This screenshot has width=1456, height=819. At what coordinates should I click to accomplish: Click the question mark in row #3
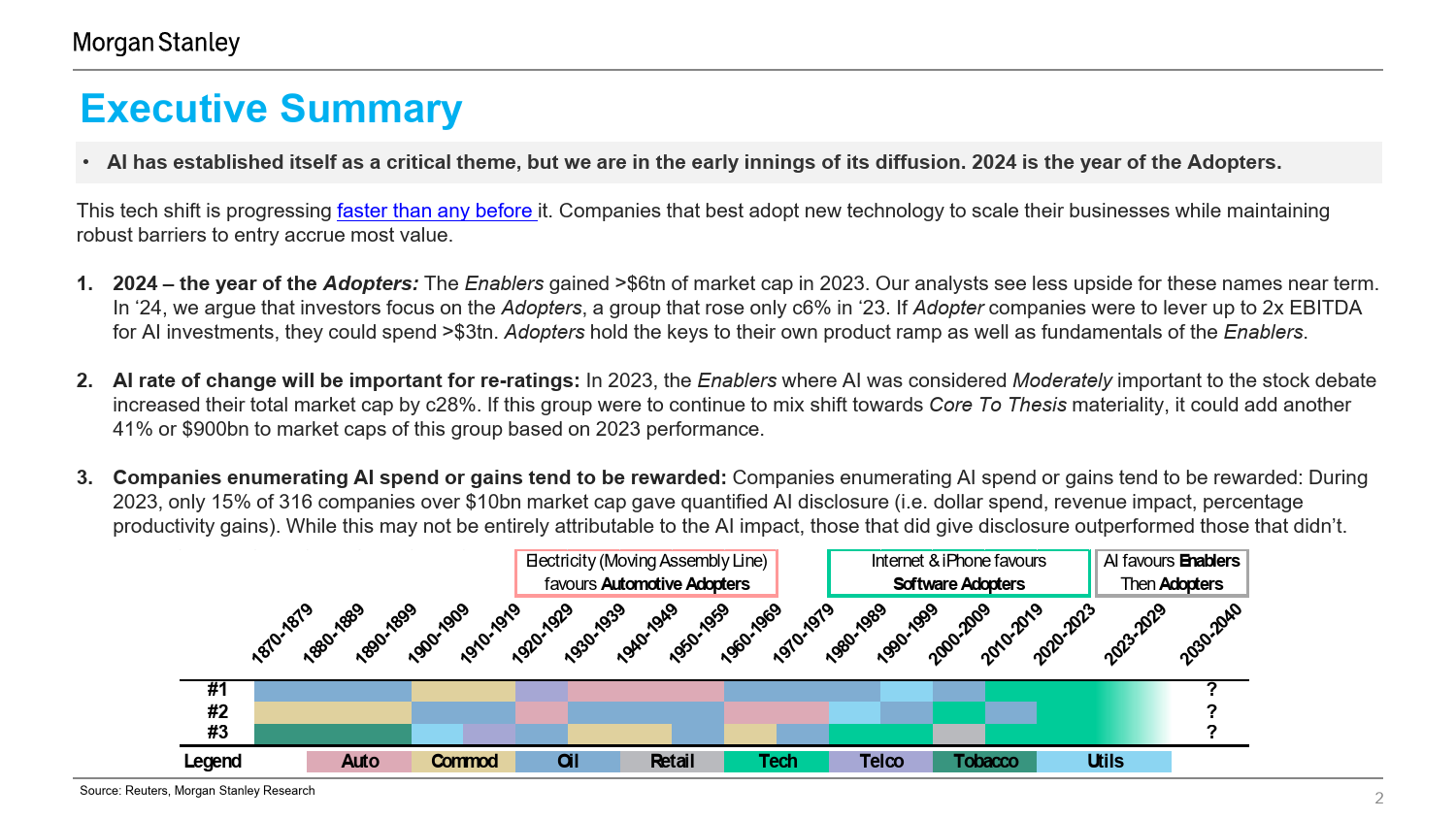1211,733
